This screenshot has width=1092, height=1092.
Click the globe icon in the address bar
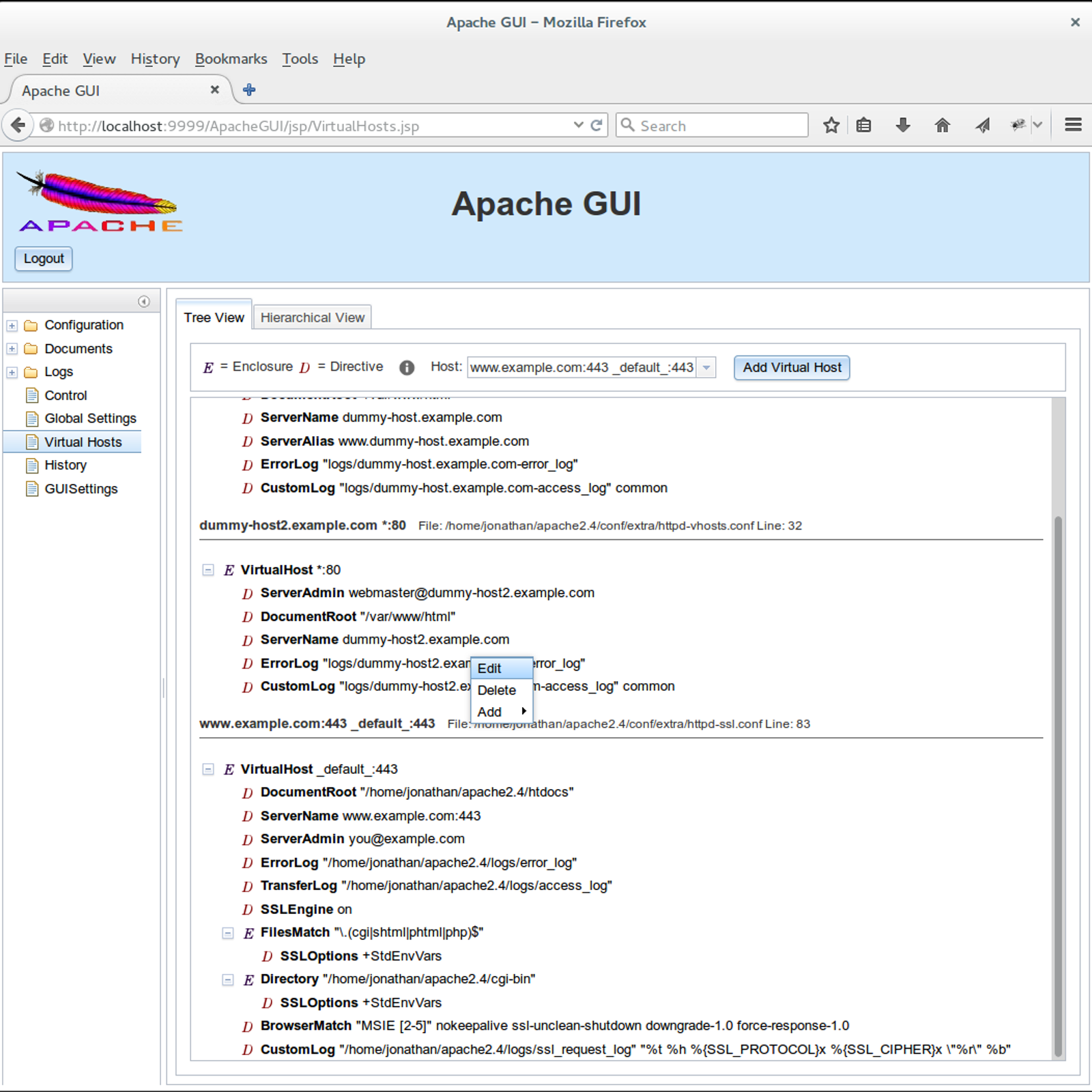click(46, 126)
